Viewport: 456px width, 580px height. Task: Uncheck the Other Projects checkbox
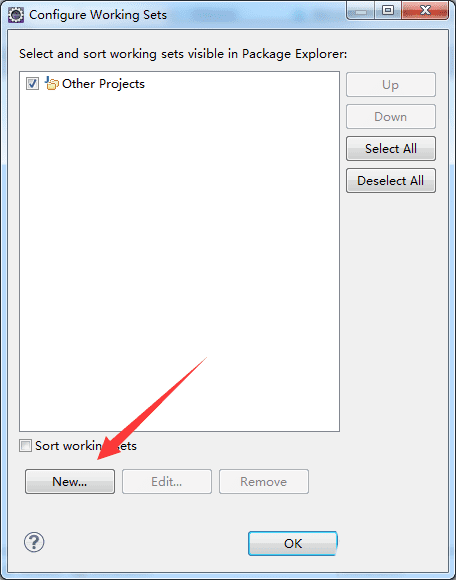point(32,84)
